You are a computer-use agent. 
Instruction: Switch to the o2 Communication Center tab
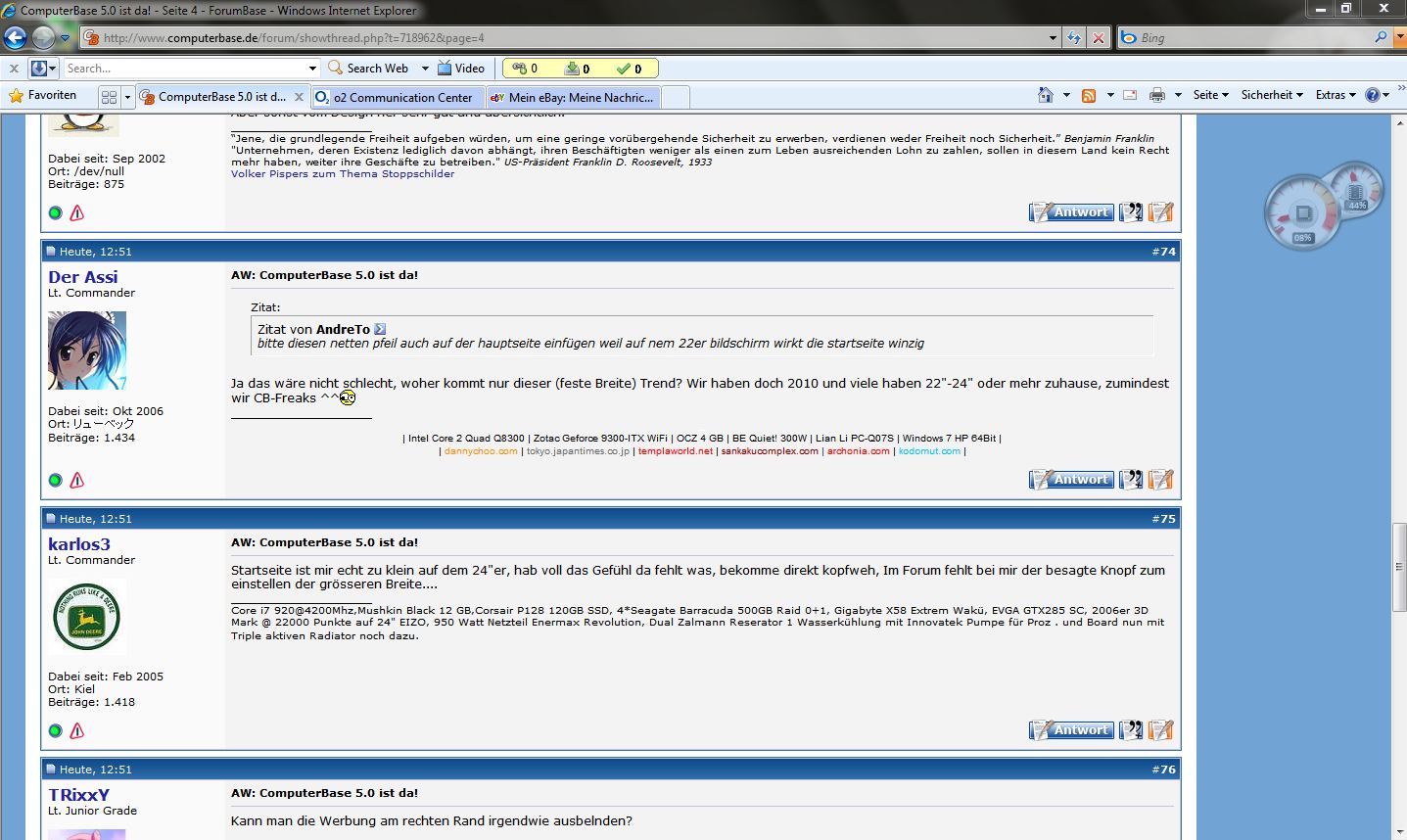coord(397,97)
